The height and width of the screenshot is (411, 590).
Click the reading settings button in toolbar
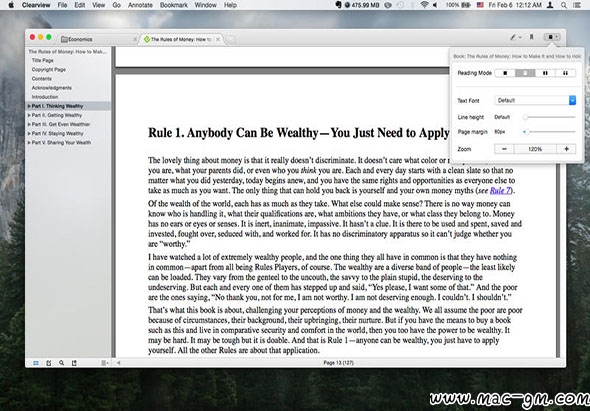pos(552,37)
